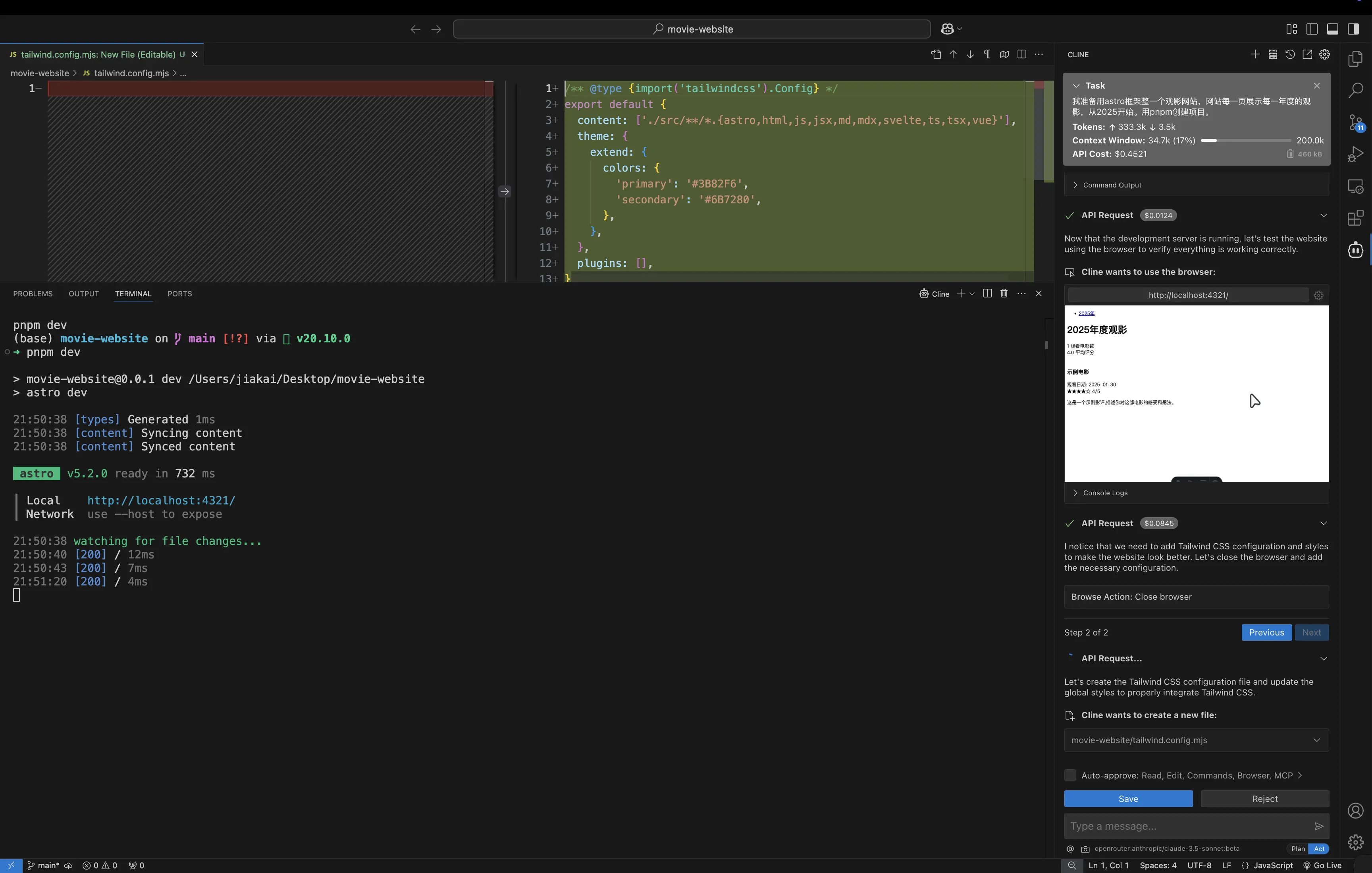Split the terminal icon

coord(987,293)
